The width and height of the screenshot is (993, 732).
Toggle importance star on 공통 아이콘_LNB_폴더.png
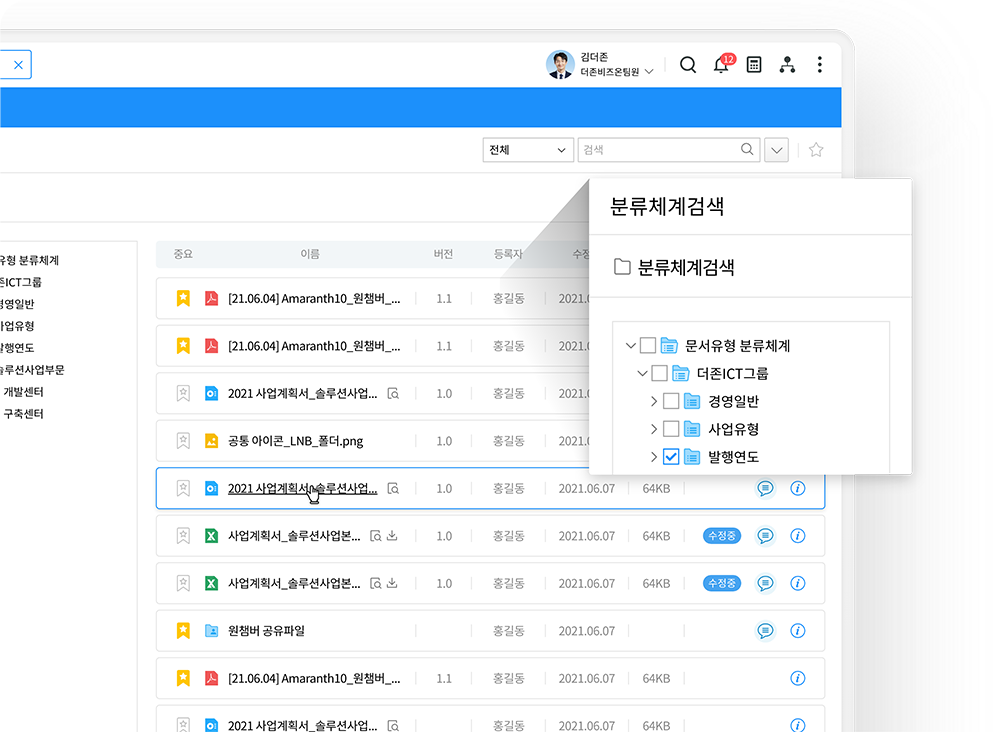pos(183,441)
